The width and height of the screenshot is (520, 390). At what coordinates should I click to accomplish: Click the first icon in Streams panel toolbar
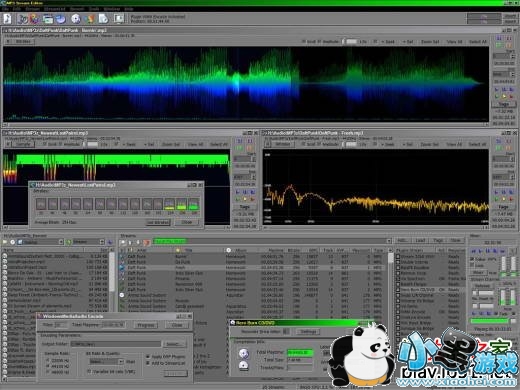coord(123,242)
